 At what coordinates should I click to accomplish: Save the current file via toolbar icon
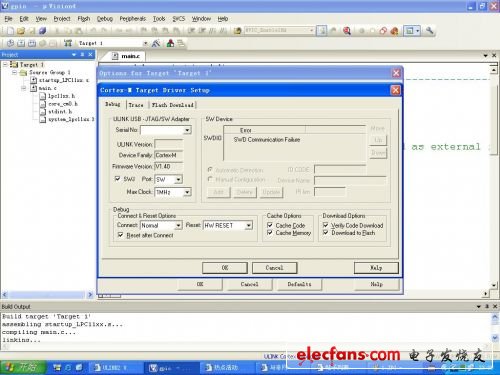point(32,31)
